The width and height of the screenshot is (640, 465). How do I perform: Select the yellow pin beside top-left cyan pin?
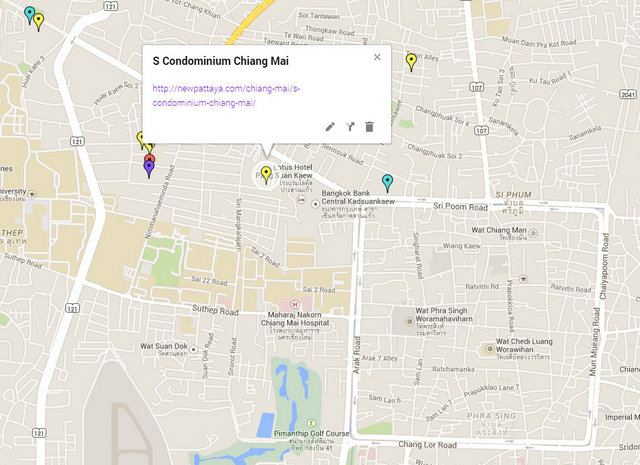39,22
